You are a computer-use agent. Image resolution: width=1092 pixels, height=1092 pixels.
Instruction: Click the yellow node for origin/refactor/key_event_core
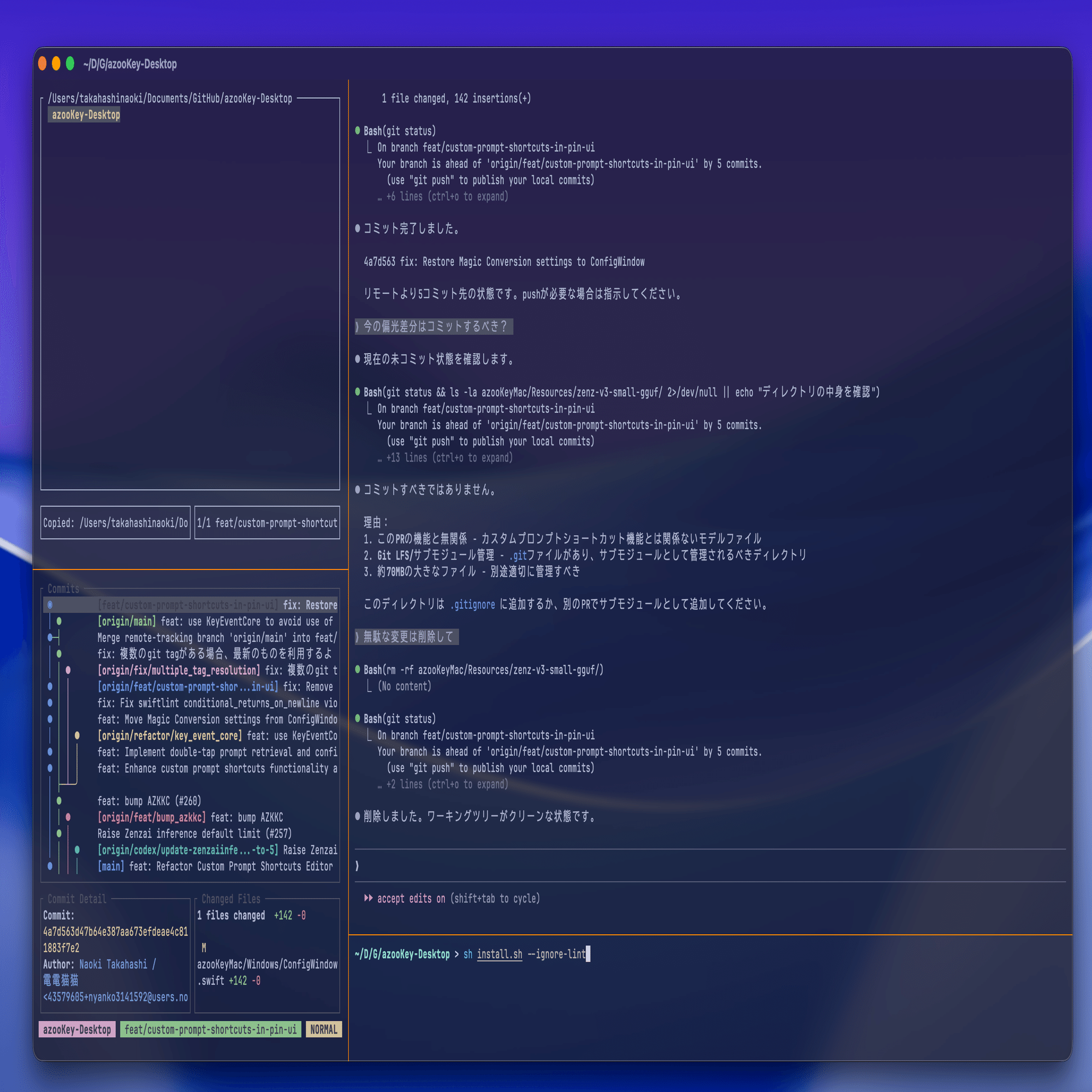[77, 735]
